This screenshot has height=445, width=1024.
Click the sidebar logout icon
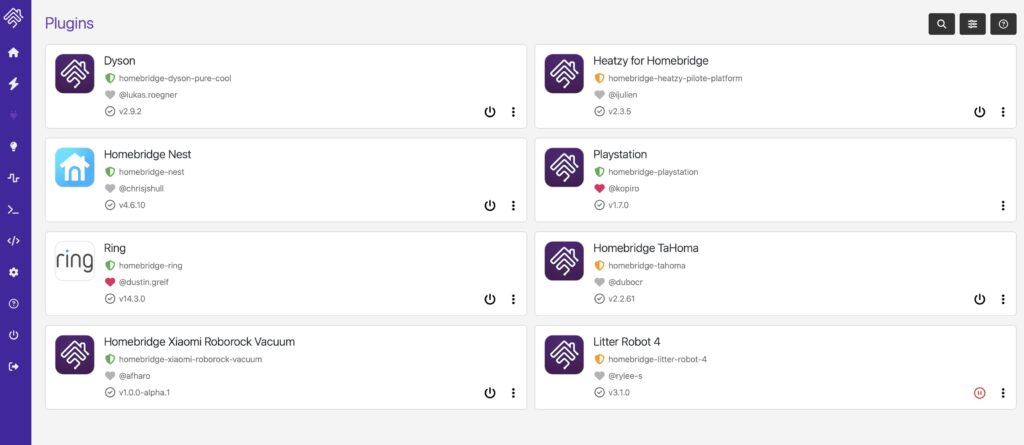[x=13, y=367]
